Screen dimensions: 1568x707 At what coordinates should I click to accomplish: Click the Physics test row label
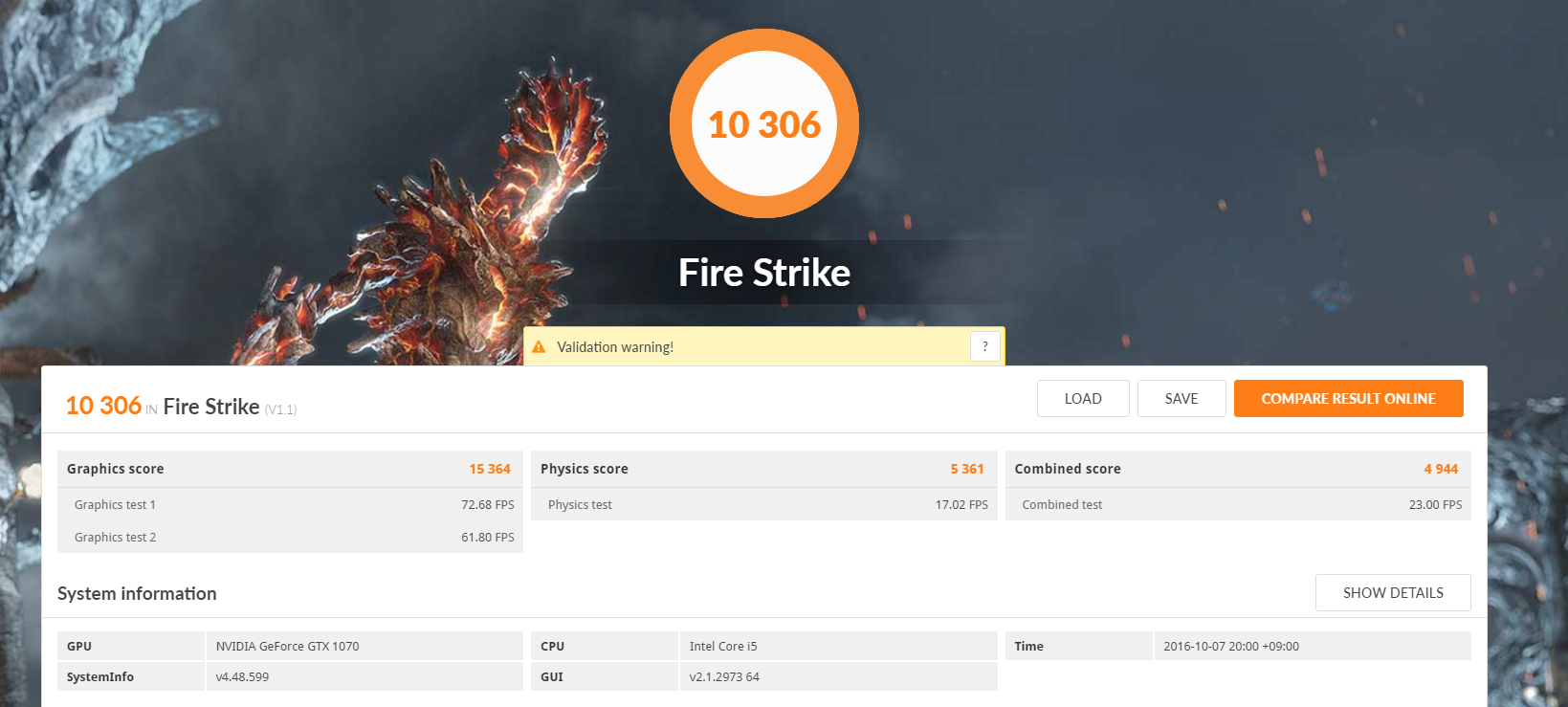tap(580, 505)
